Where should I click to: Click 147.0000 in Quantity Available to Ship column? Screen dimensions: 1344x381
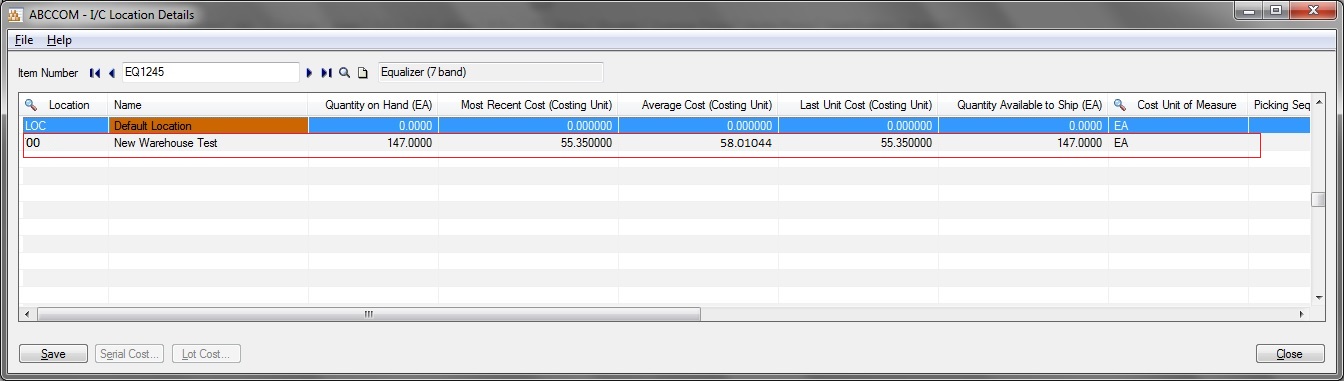point(1023,143)
